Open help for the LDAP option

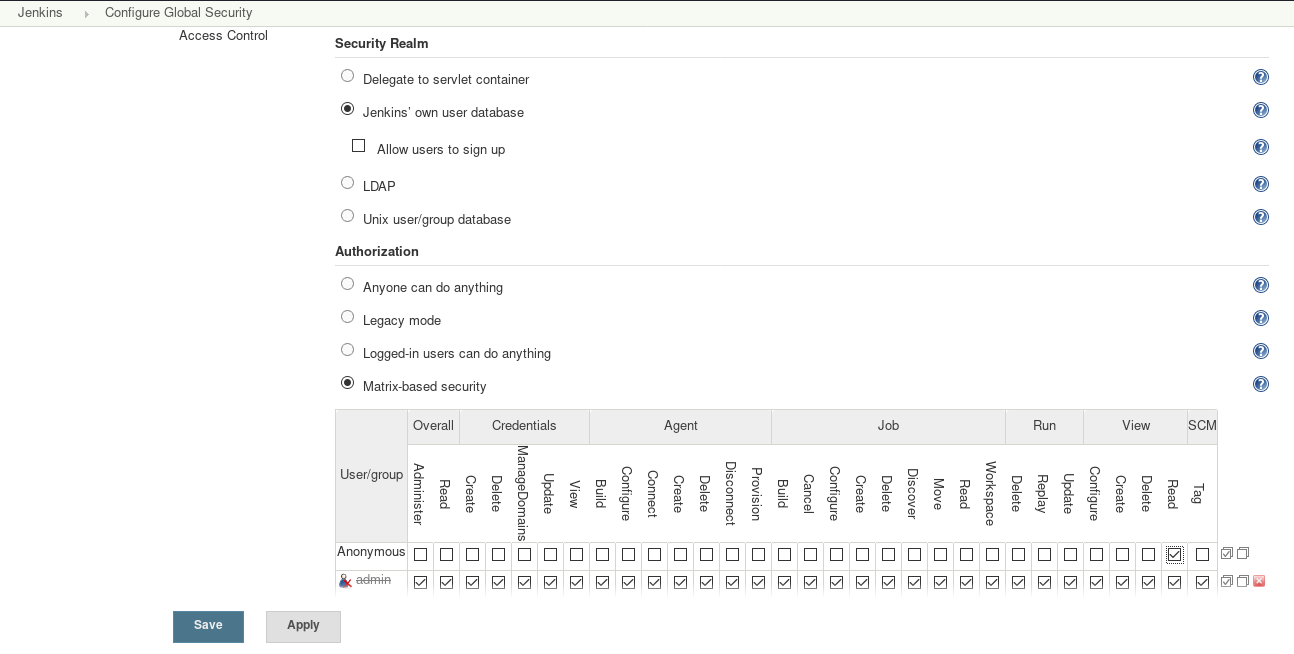point(1260,183)
